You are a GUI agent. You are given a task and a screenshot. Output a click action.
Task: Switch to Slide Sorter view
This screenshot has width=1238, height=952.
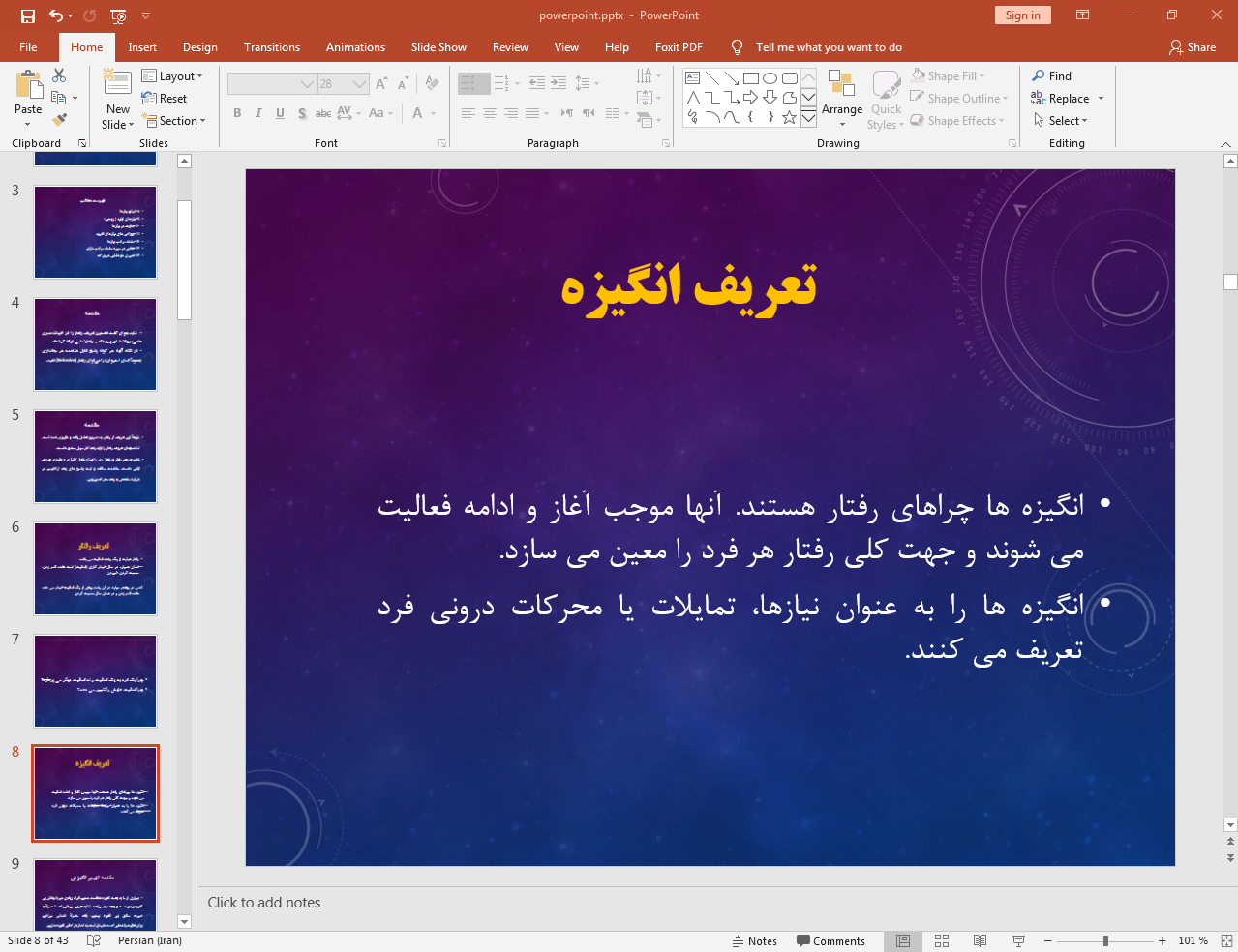tap(942, 941)
